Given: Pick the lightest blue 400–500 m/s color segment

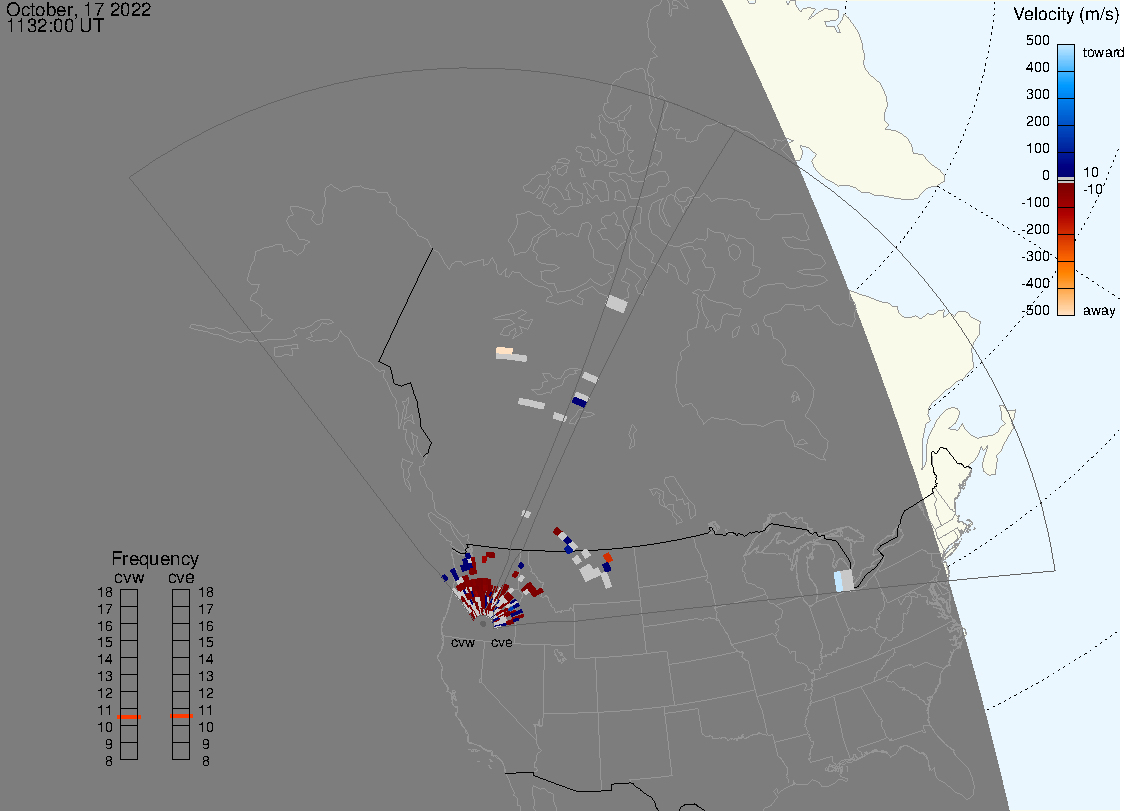Looking at the screenshot, I should (x=1066, y=58).
